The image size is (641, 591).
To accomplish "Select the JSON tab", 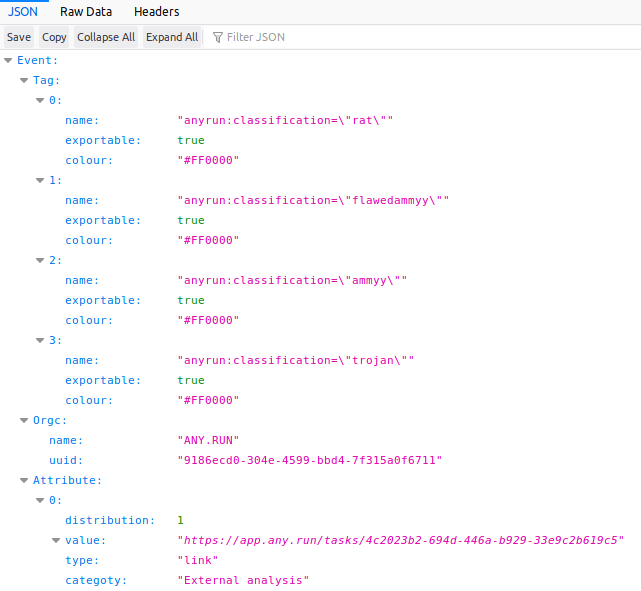I will 23,12.
